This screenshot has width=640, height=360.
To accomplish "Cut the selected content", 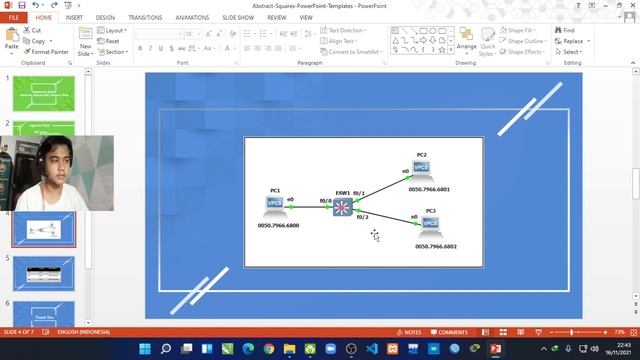I will [x=32, y=30].
